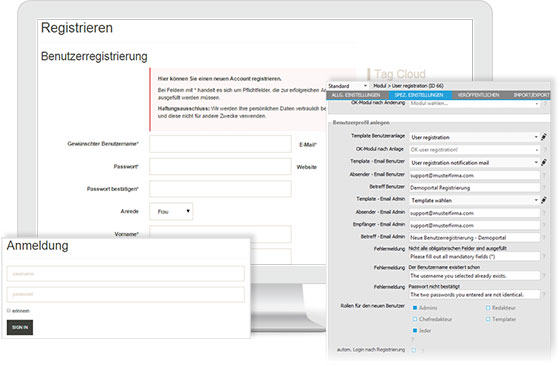Click the Empfänger - Email Admin field
Screen dimensions: 560x366
pos(475,225)
